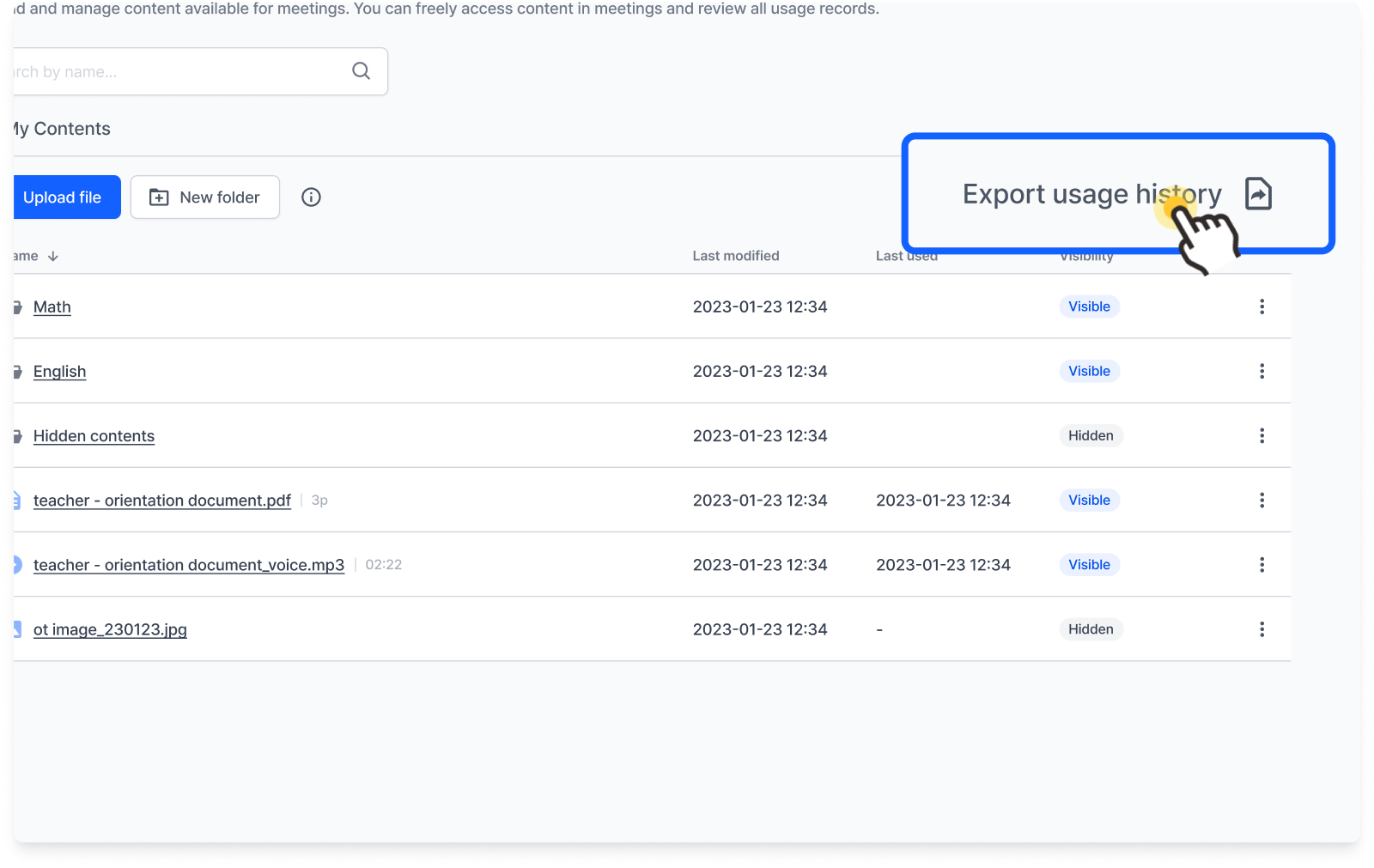
Task: Open more options for ot image_230123.jpg row
Action: (x=1262, y=629)
